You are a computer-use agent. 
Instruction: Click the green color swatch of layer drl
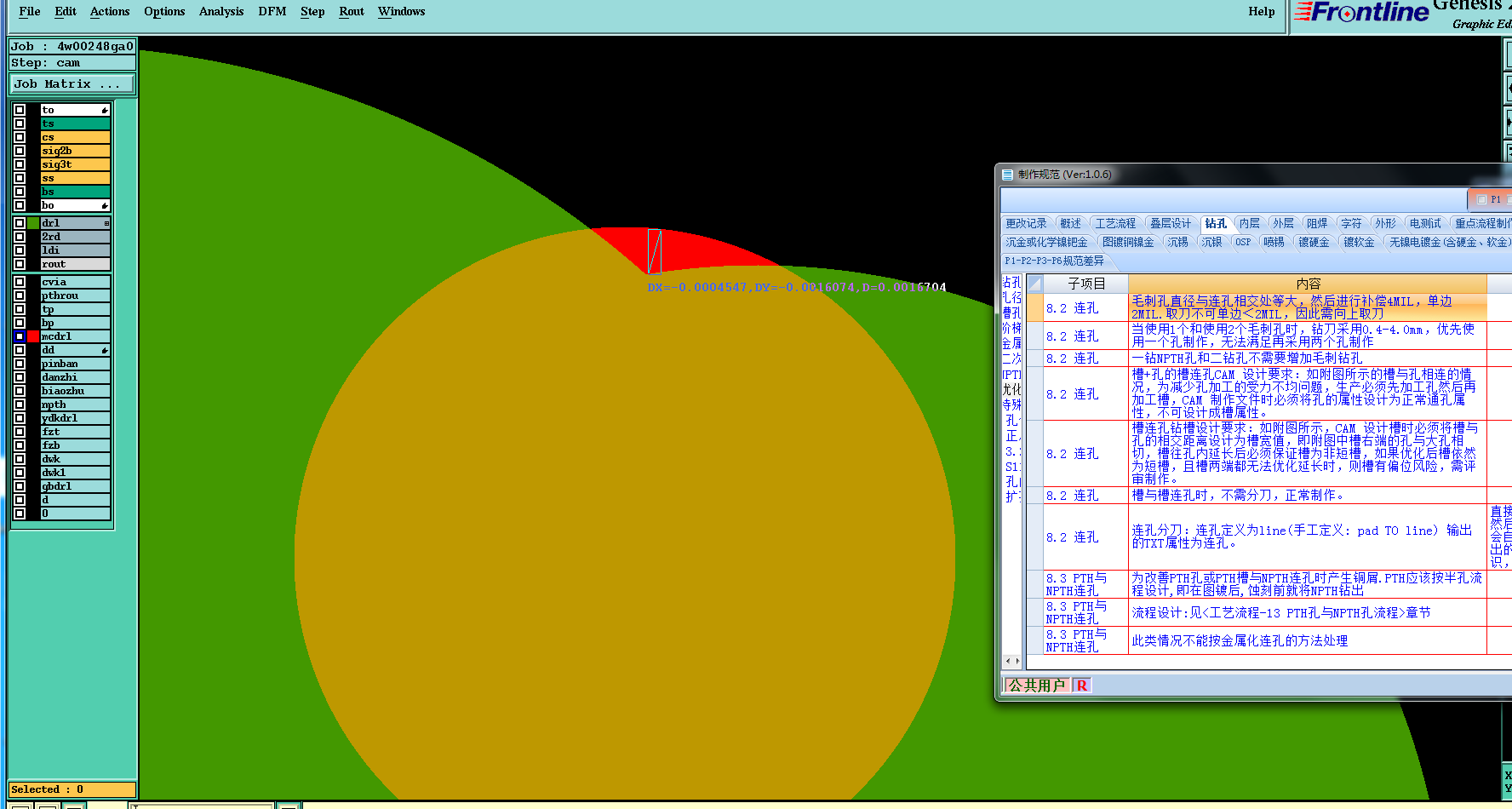[33, 223]
